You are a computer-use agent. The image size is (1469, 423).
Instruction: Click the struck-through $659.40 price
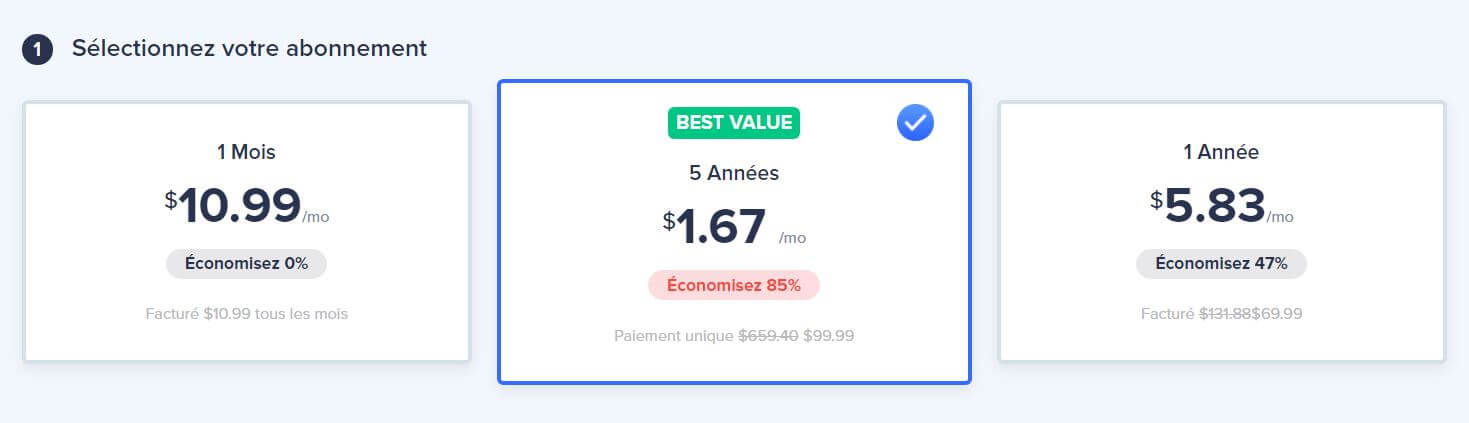(x=768, y=336)
